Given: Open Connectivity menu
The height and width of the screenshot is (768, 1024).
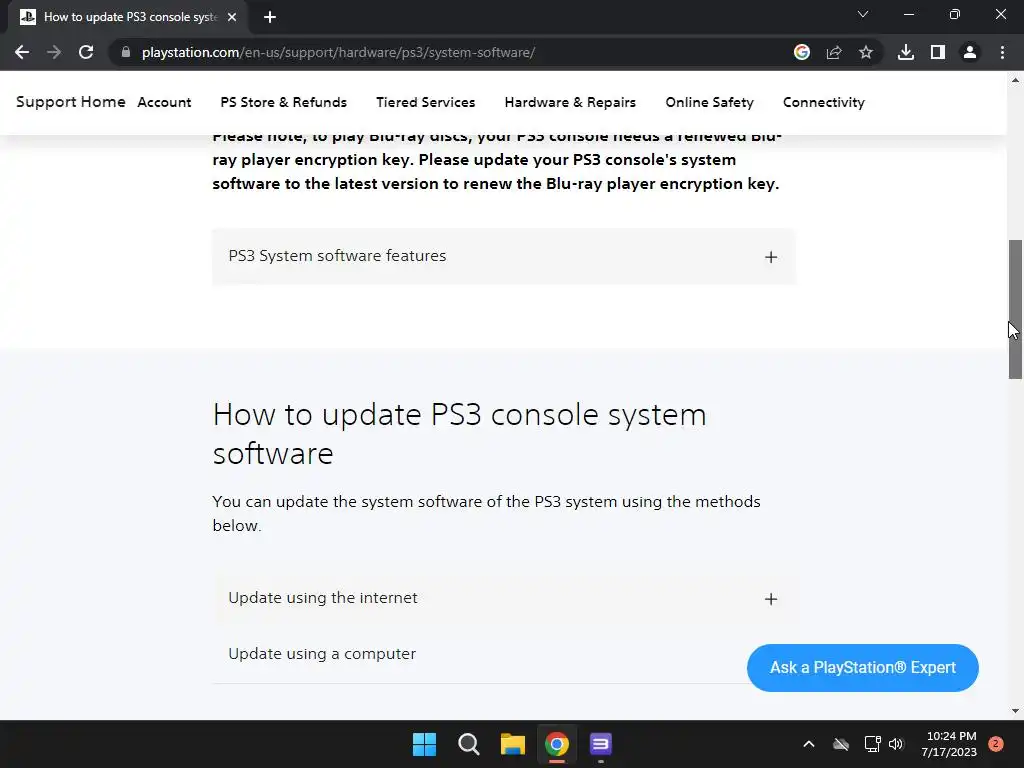Looking at the screenshot, I should tap(824, 102).
